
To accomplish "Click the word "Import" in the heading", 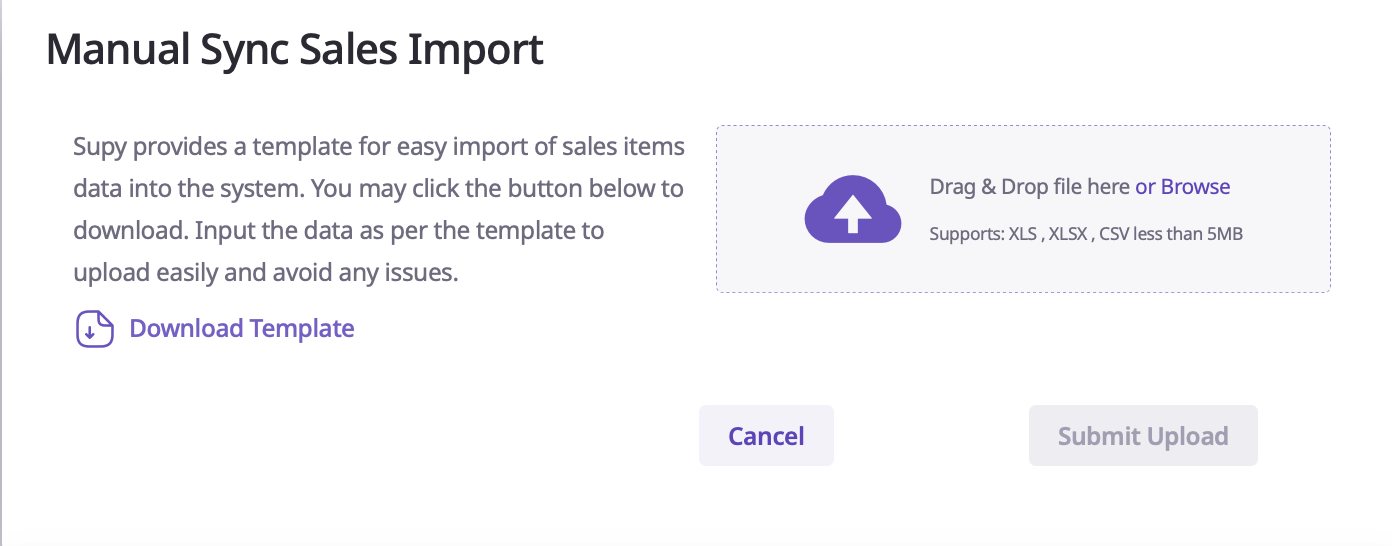I will pos(477,49).
